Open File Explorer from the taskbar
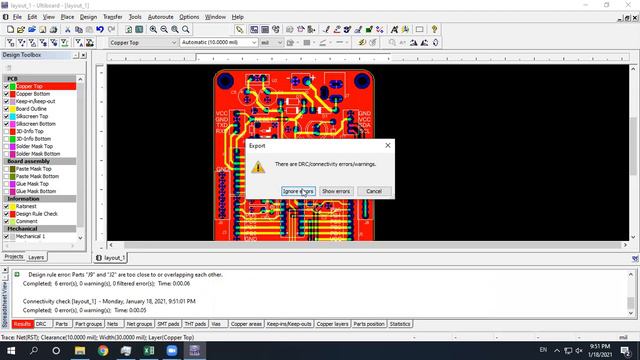The height and width of the screenshot is (360, 640). pos(80,351)
